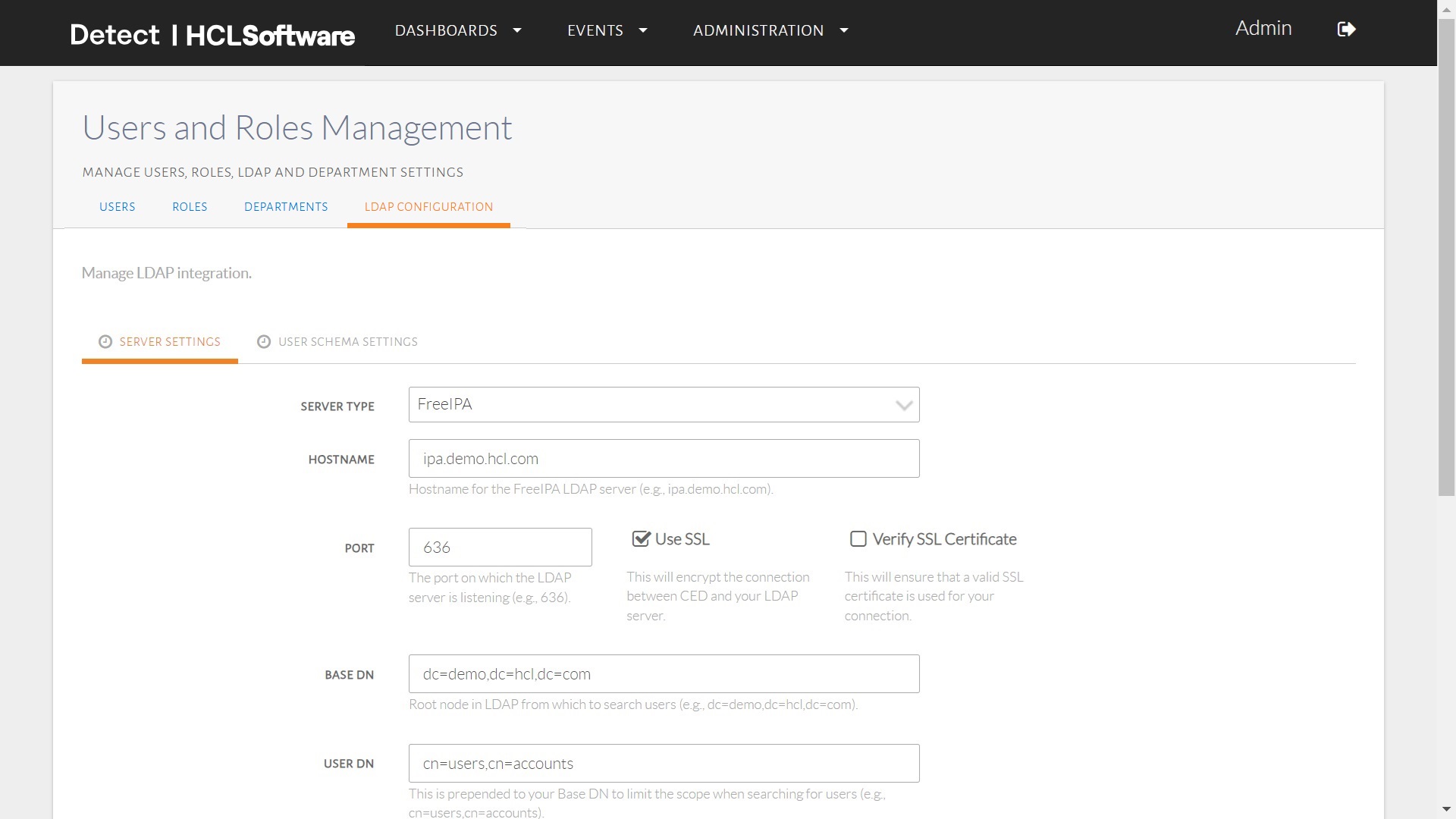Uncheck the Use SSL checkbox
Image resolution: width=1456 pixels, height=819 pixels.
point(642,539)
